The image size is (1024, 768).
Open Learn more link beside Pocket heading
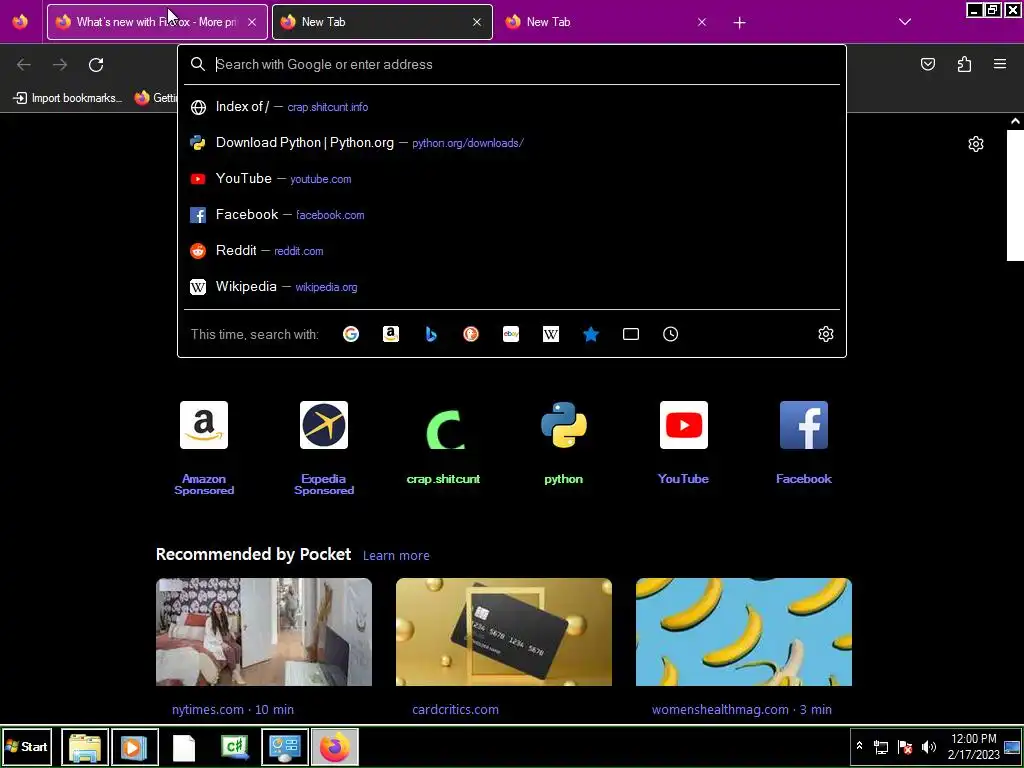click(396, 556)
